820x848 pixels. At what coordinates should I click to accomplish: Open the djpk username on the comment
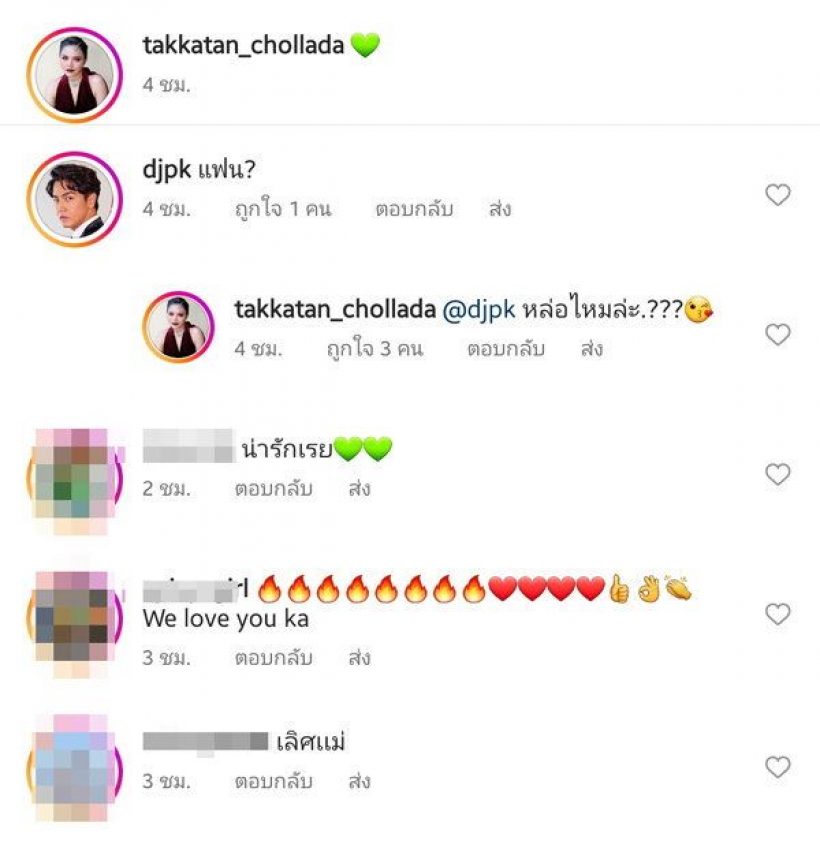pos(167,170)
